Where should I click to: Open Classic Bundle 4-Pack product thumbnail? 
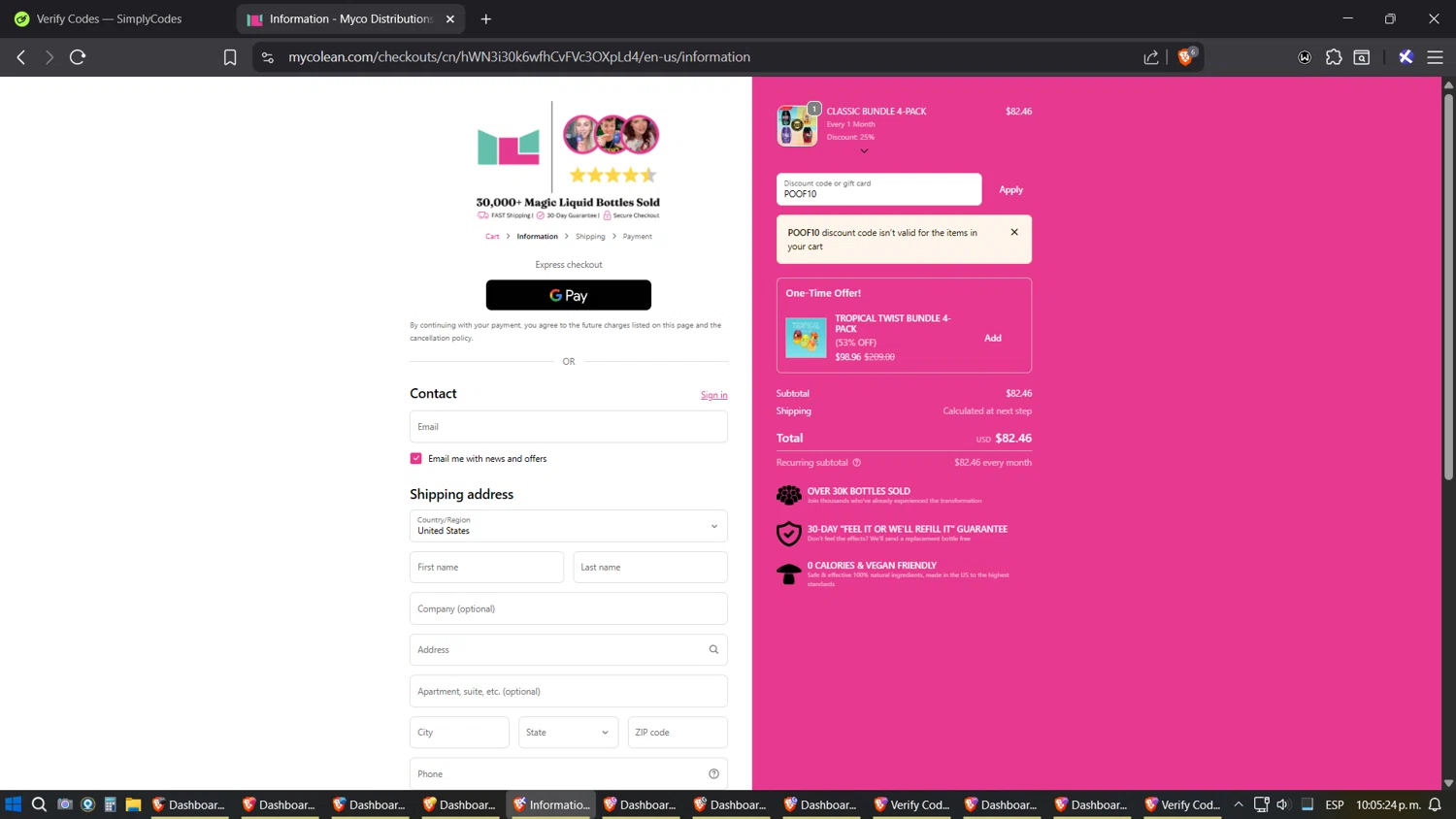(x=797, y=126)
